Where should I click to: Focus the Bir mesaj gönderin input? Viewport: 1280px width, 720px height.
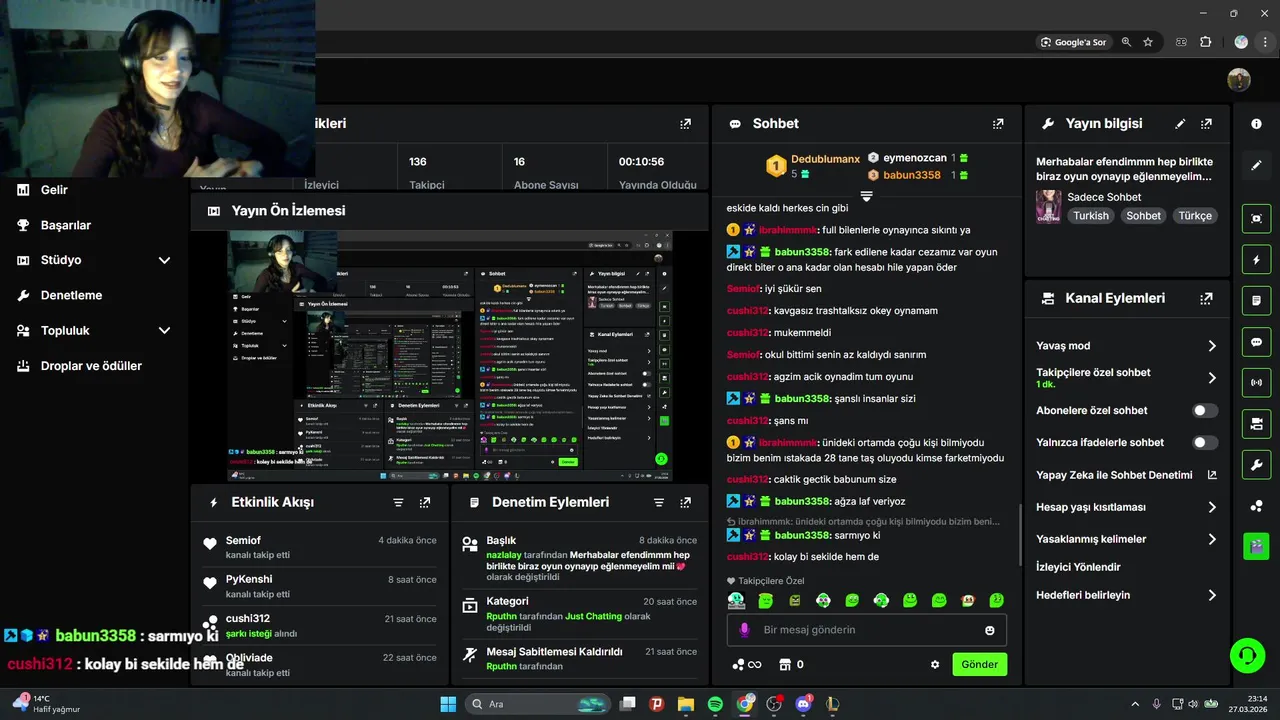(866, 630)
